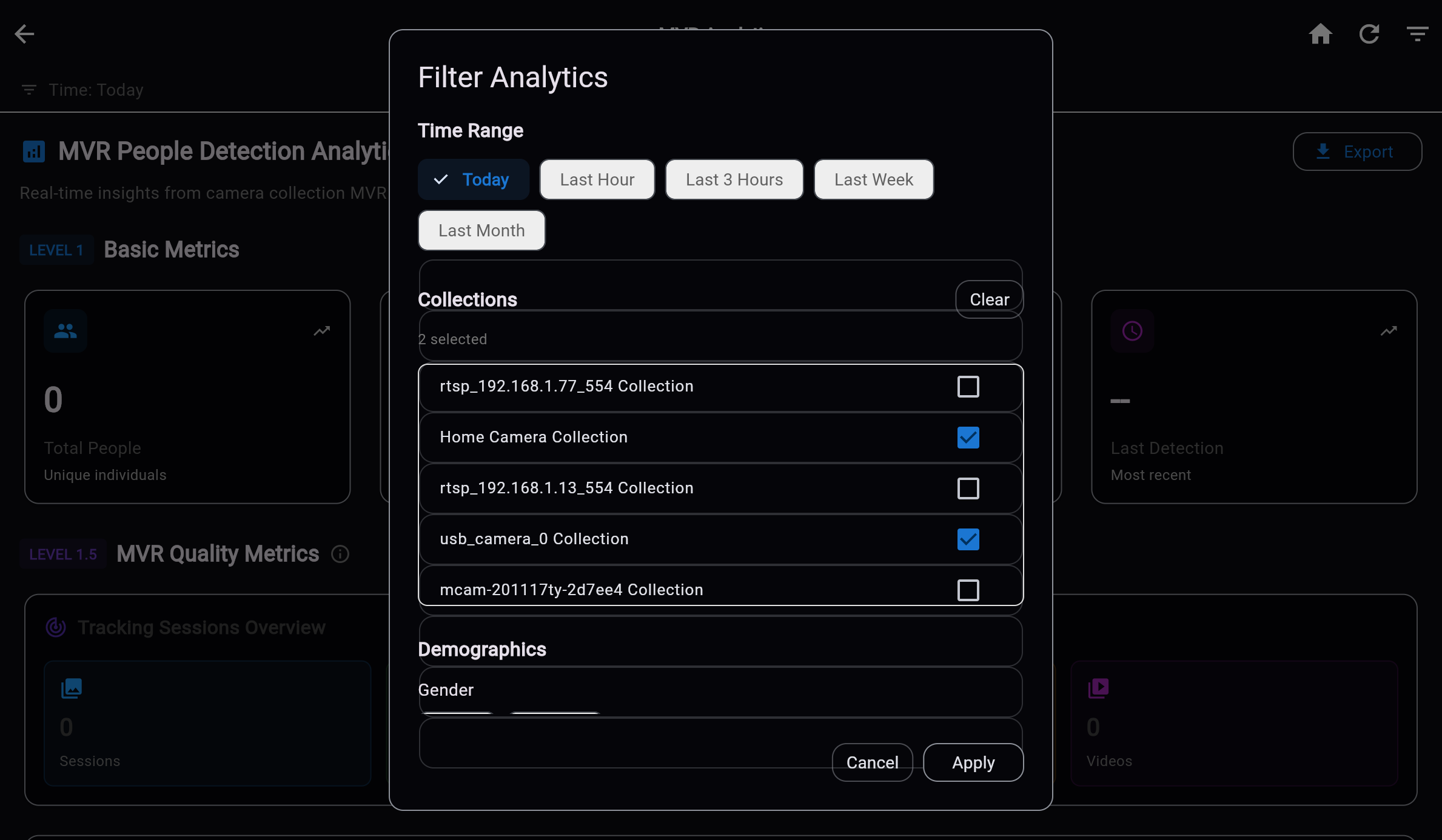1442x840 pixels.
Task: Click Export to download analytics data
Action: (1357, 152)
